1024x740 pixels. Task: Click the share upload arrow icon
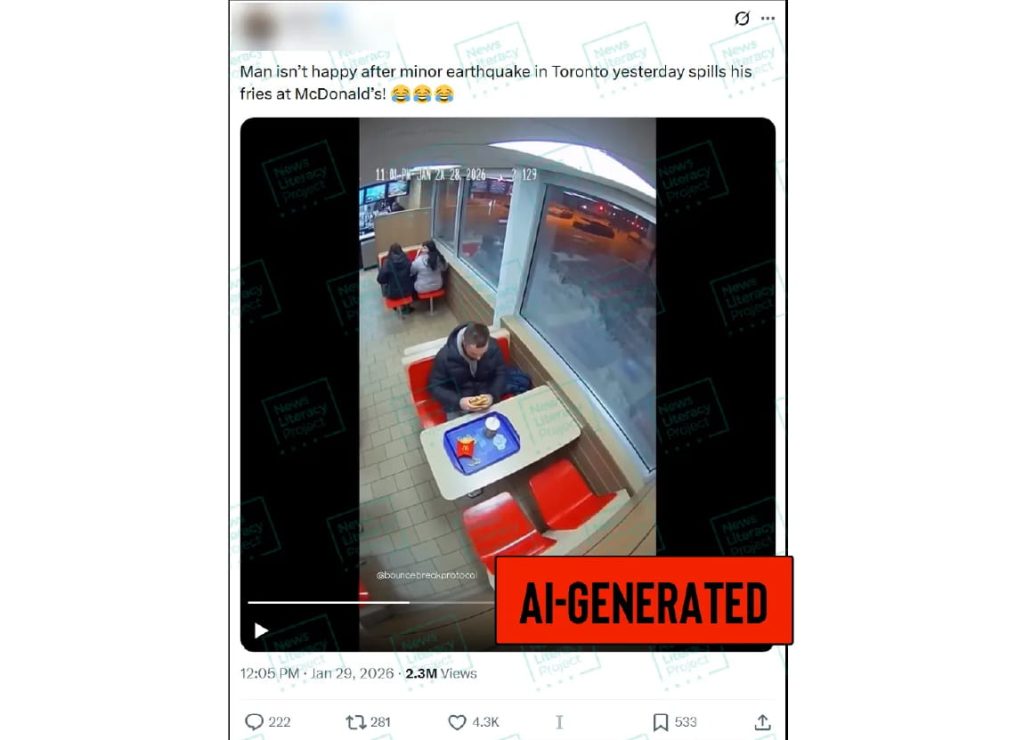(x=763, y=722)
